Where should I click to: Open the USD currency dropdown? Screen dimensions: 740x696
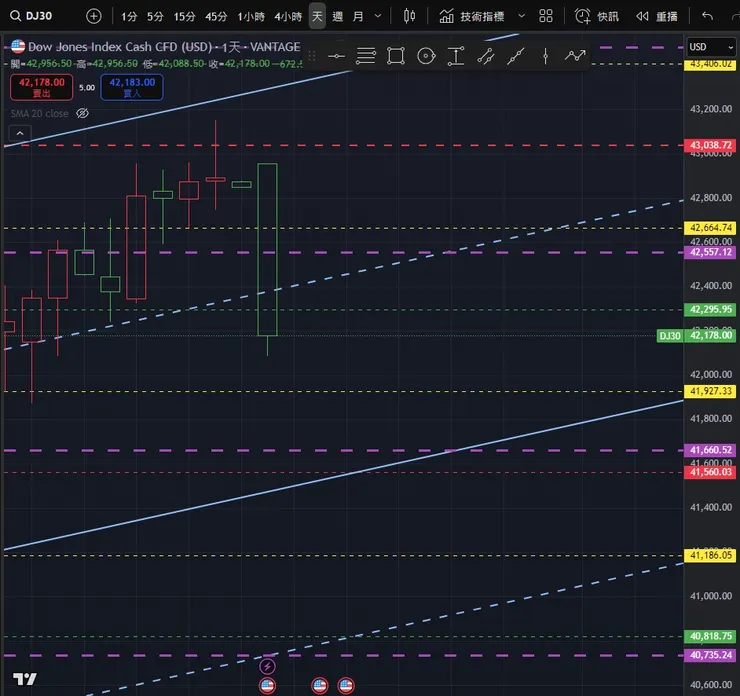[x=711, y=47]
